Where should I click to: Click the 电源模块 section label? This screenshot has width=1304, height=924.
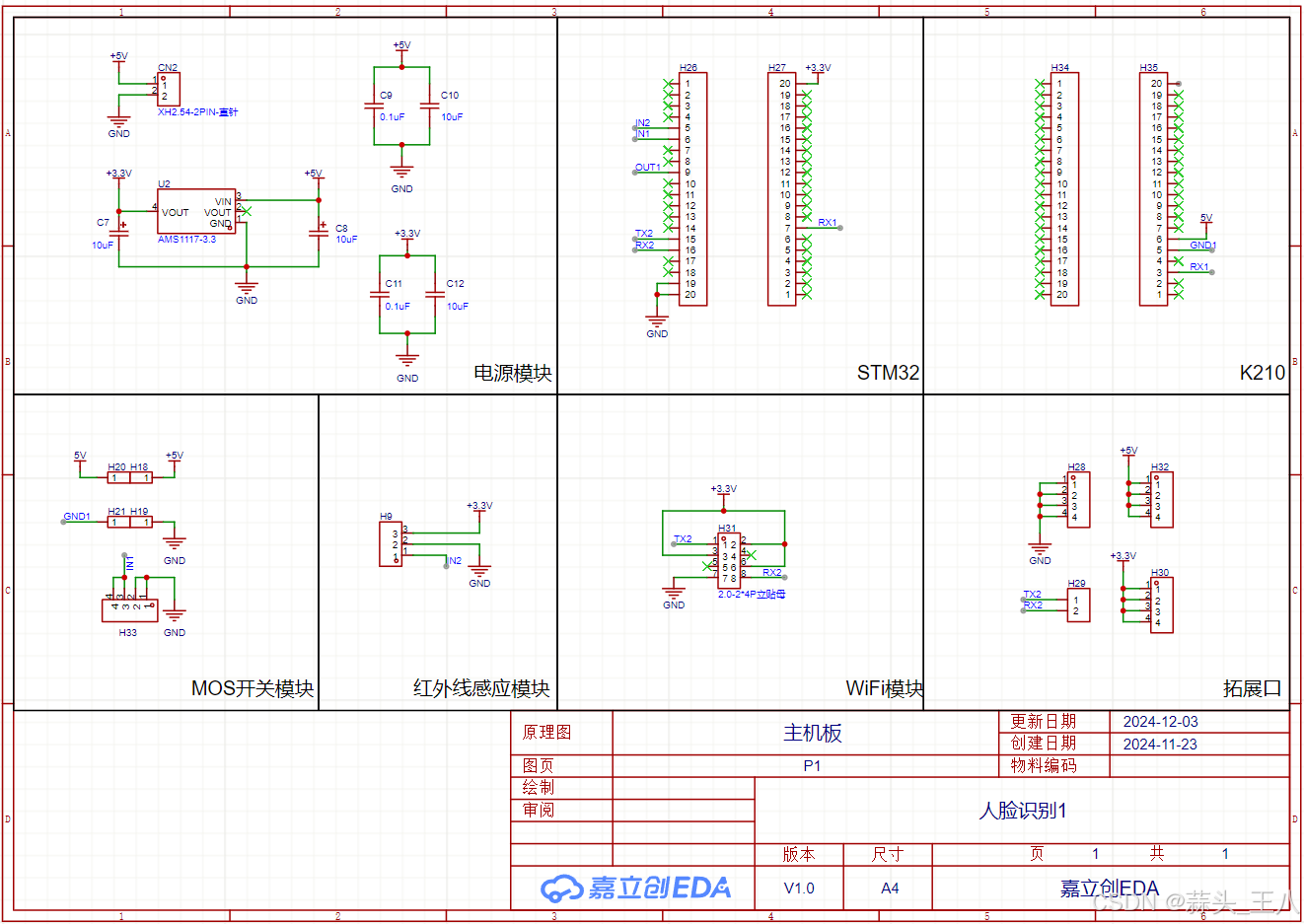click(x=513, y=373)
